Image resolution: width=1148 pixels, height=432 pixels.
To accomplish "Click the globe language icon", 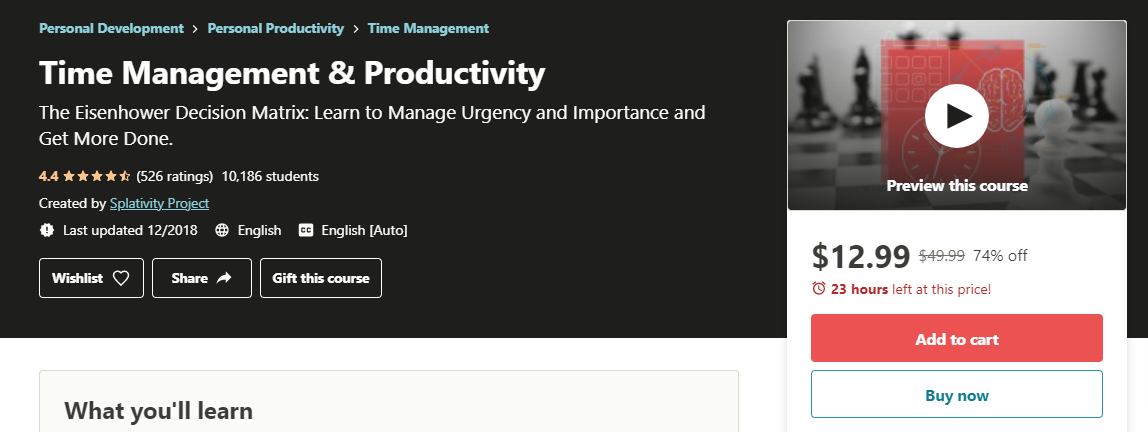I will (x=222, y=230).
